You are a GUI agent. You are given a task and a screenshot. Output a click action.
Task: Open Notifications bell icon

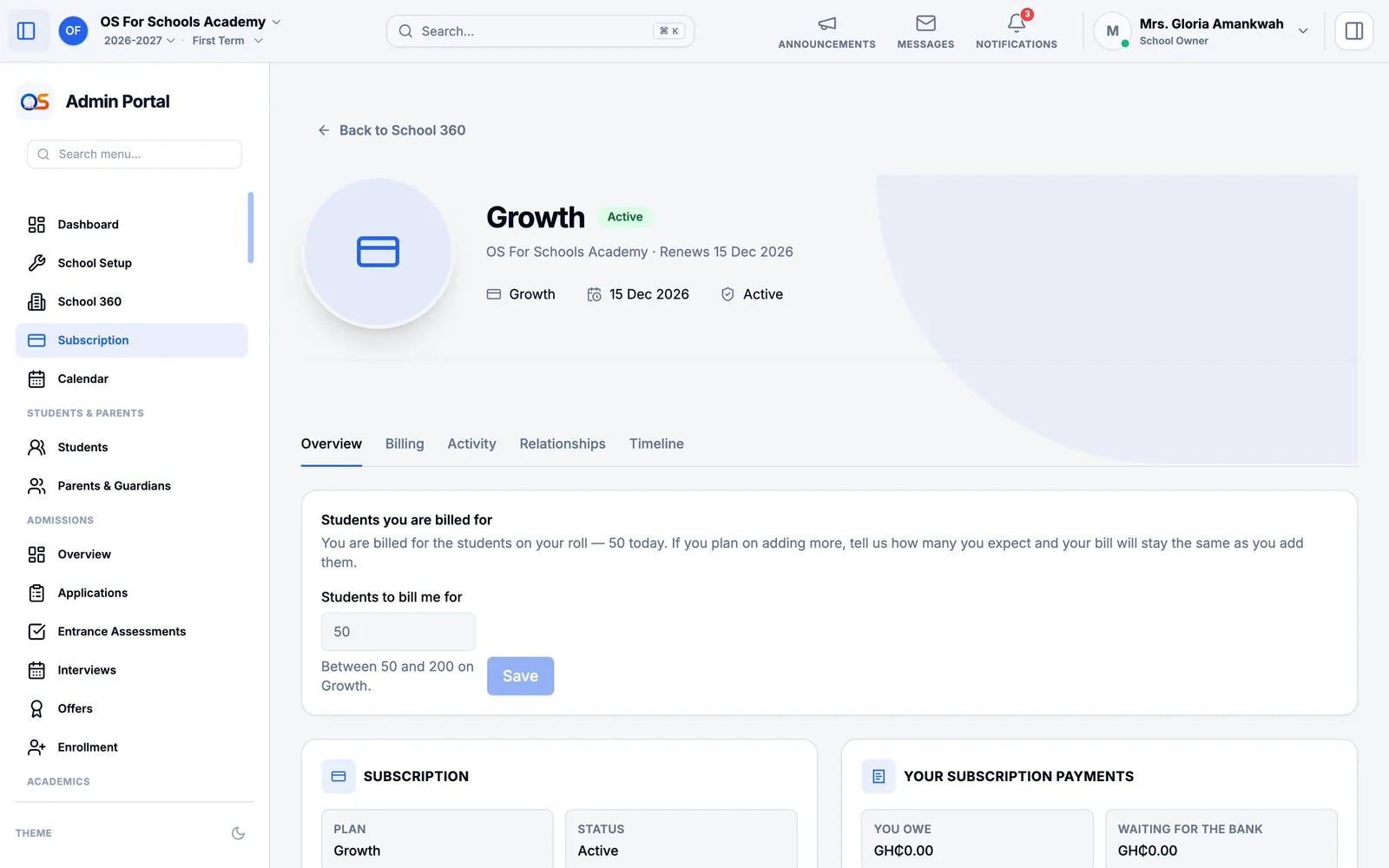click(1017, 23)
